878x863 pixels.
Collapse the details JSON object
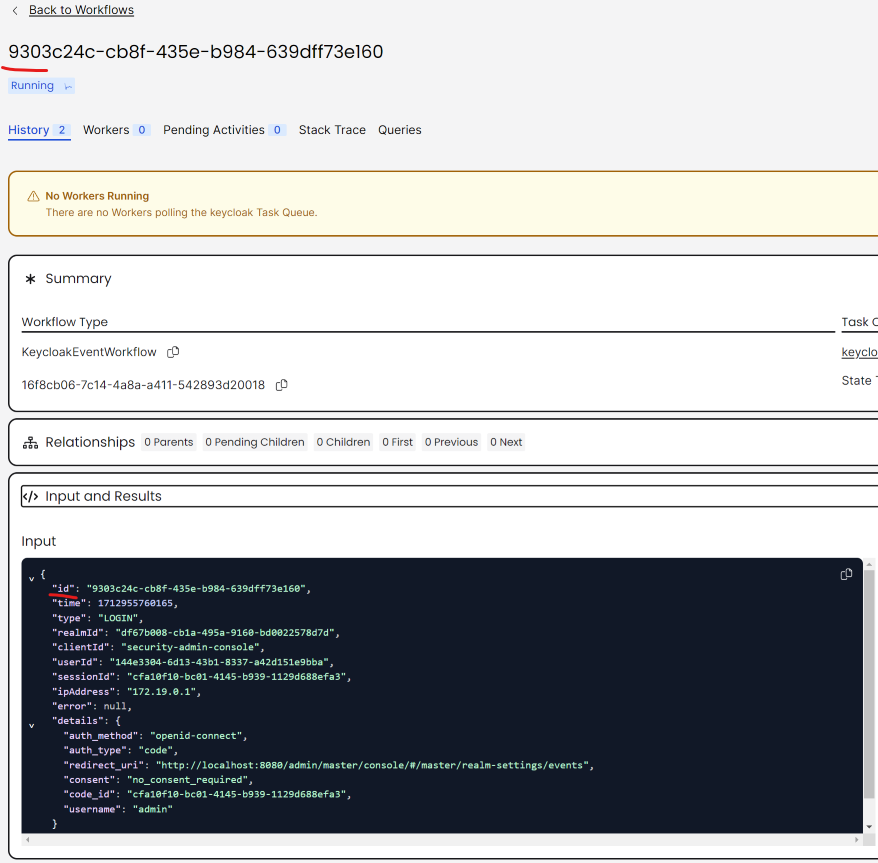point(32,726)
